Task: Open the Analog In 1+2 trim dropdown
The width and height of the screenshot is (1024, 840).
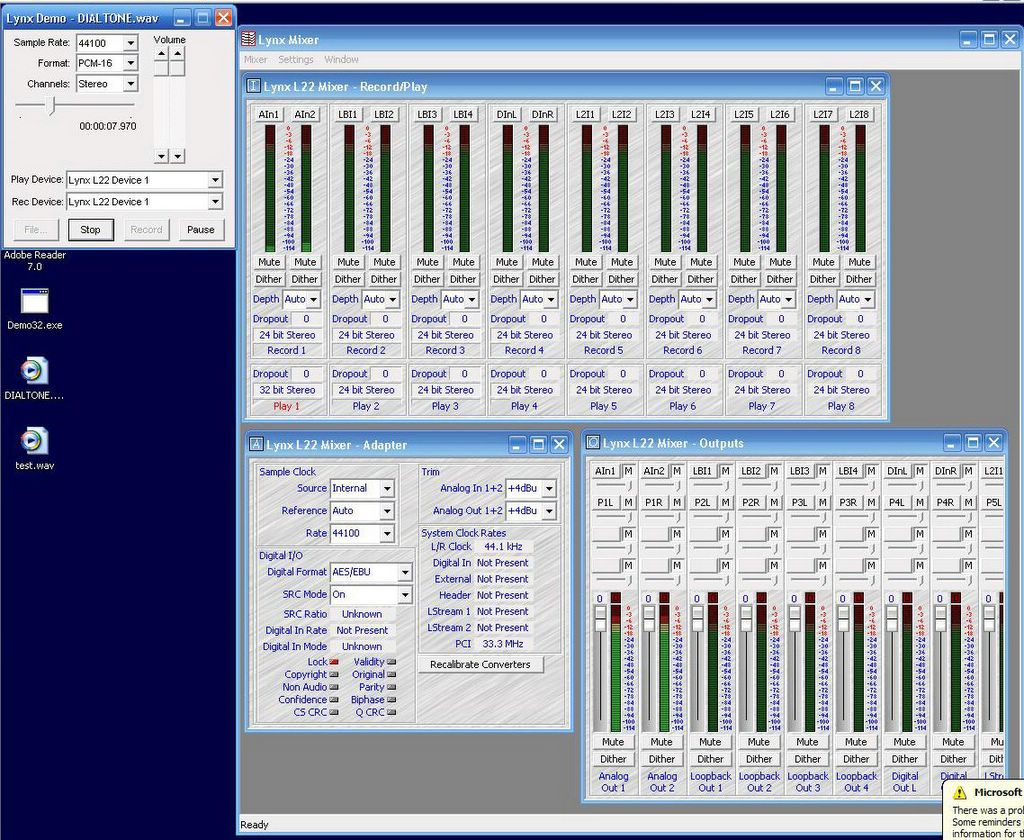Action: point(549,489)
